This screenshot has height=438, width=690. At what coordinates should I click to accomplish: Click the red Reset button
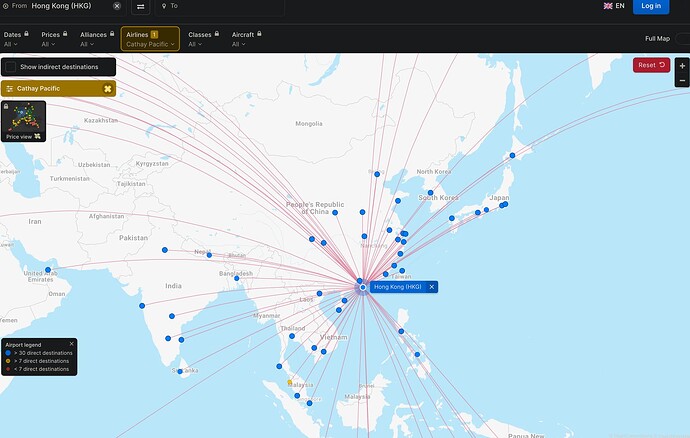[x=651, y=65]
